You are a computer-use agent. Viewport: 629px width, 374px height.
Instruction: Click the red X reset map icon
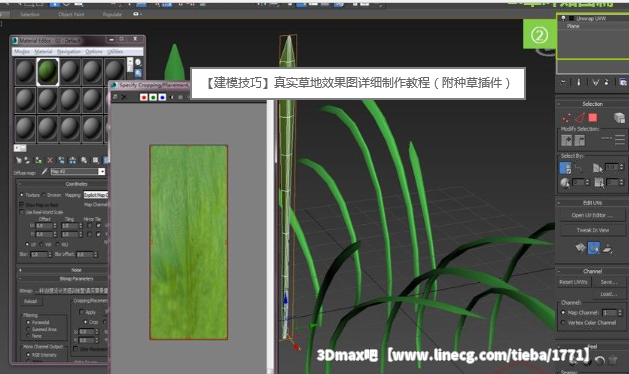[x=50, y=160]
